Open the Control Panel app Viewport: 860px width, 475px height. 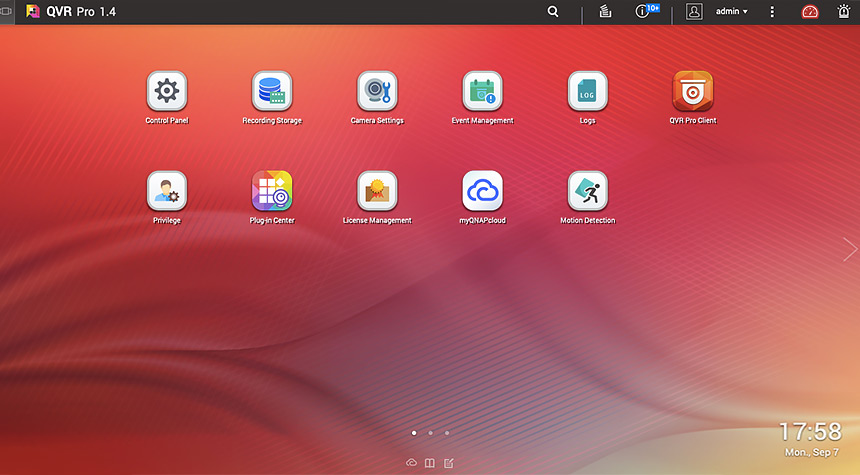[167, 91]
